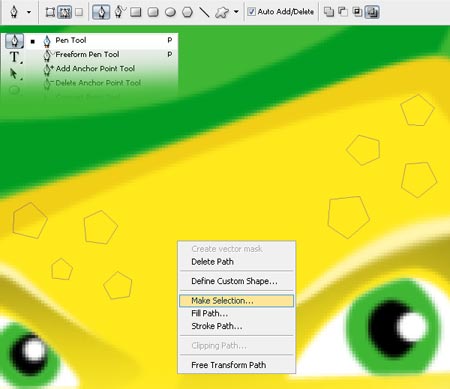Viewport: 450px width, 389px height.
Task: Open the Pen tool preset picker arrow
Action: pyautogui.click(x=29, y=12)
